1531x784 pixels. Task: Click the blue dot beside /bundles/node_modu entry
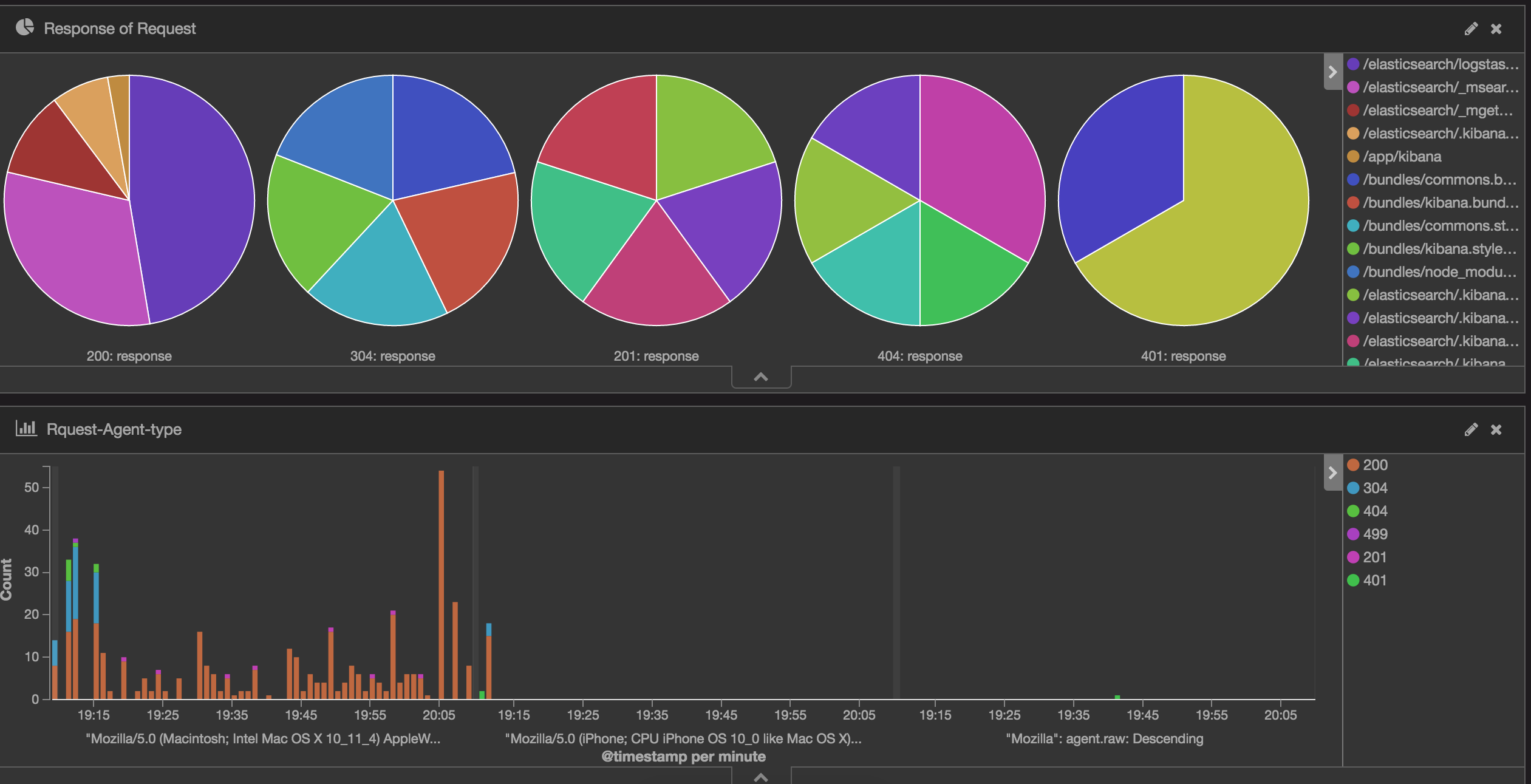tap(1353, 271)
